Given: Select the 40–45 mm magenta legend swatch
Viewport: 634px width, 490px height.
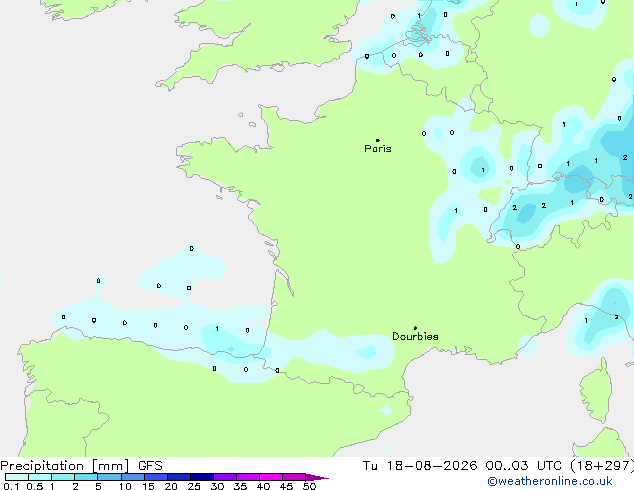Looking at the screenshot, I should coord(271,477).
